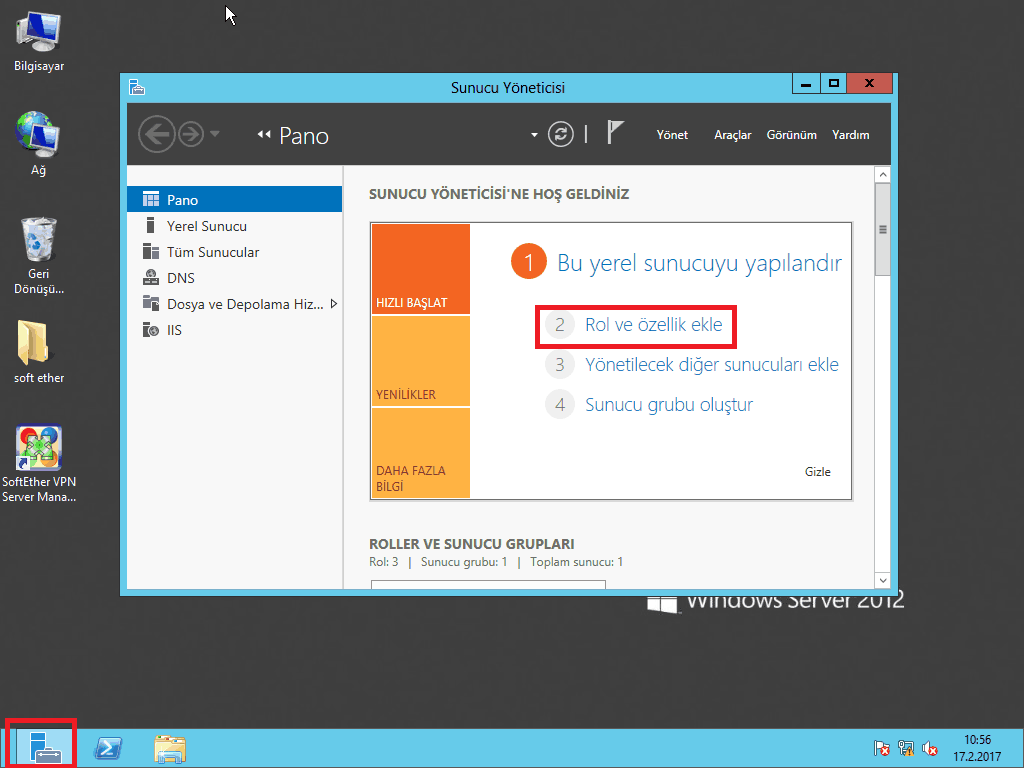Click the back navigation arrow
This screenshot has height=768, width=1024.
click(156, 134)
